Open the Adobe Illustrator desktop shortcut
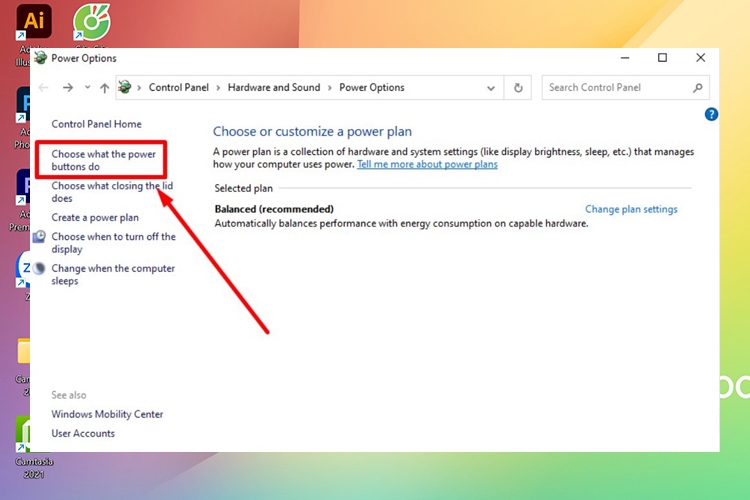This screenshot has width=750, height=500. (33, 22)
